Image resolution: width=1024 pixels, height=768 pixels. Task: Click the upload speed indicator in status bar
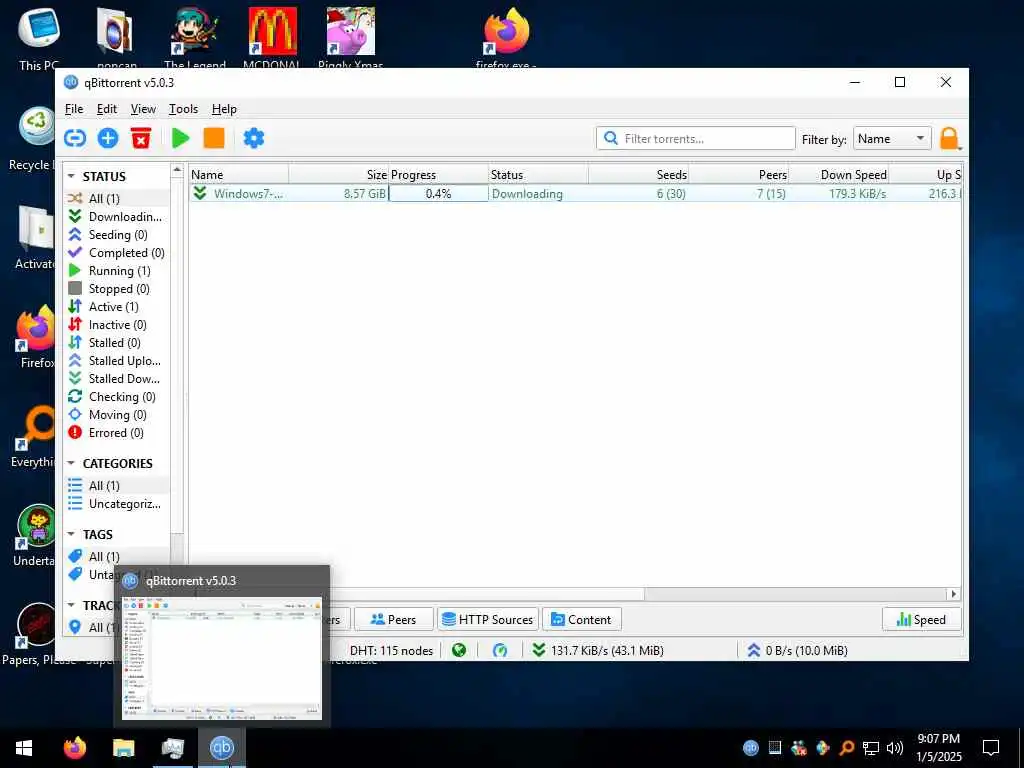tap(797, 650)
